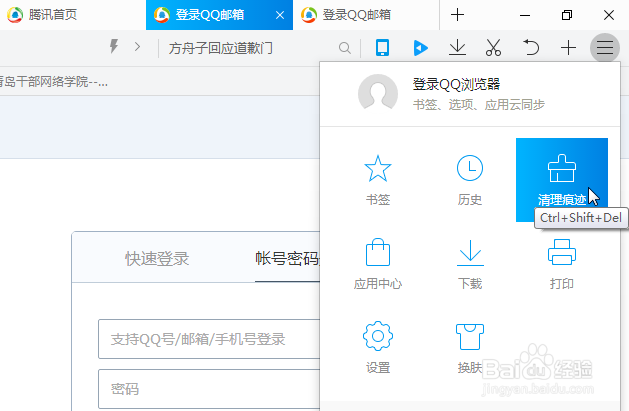Select the scissors screenshot tool
The height and width of the screenshot is (411, 629).
pos(493,48)
